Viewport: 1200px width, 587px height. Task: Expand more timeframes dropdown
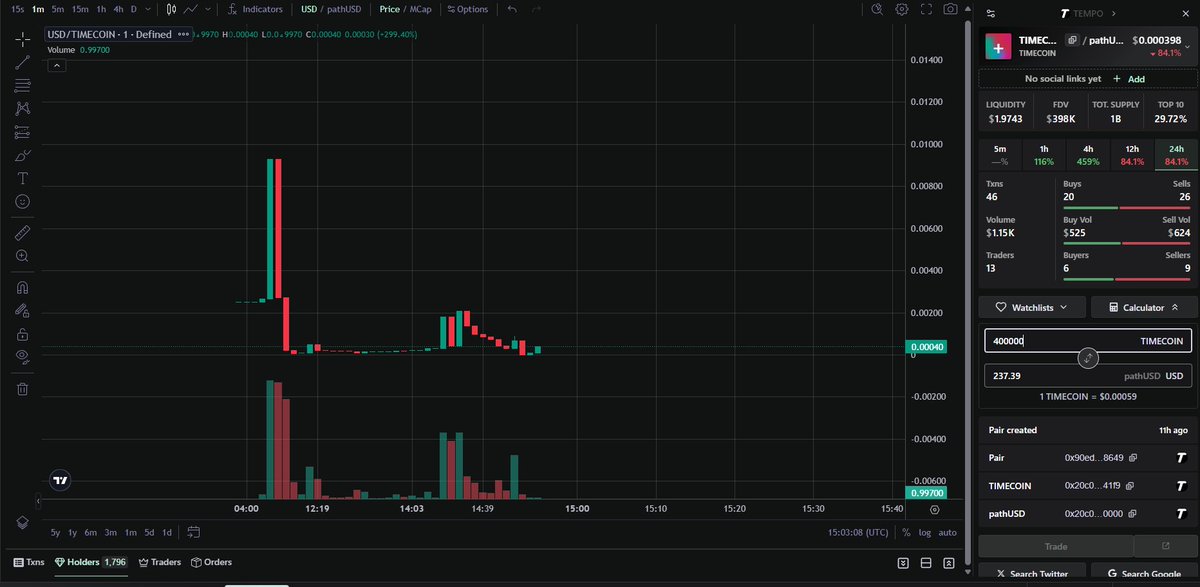point(150,9)
